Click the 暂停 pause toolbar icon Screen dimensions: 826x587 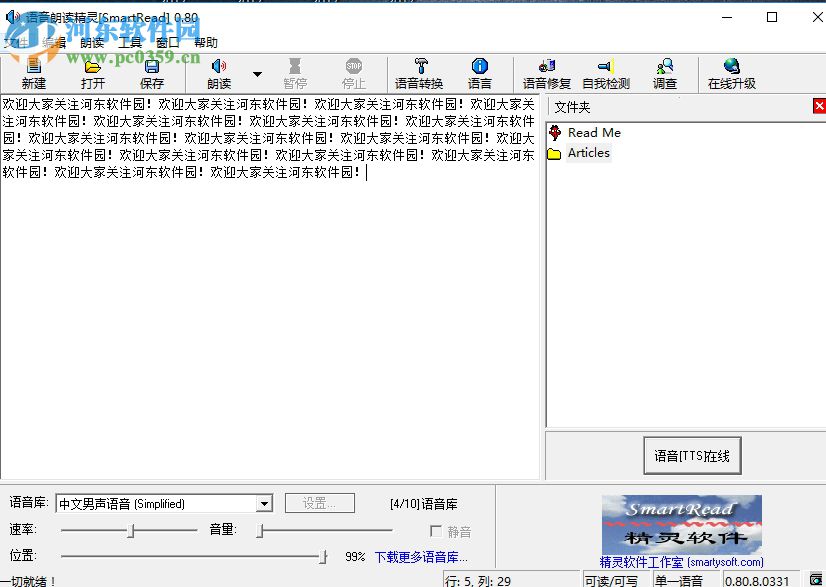(x=295, y=73)
